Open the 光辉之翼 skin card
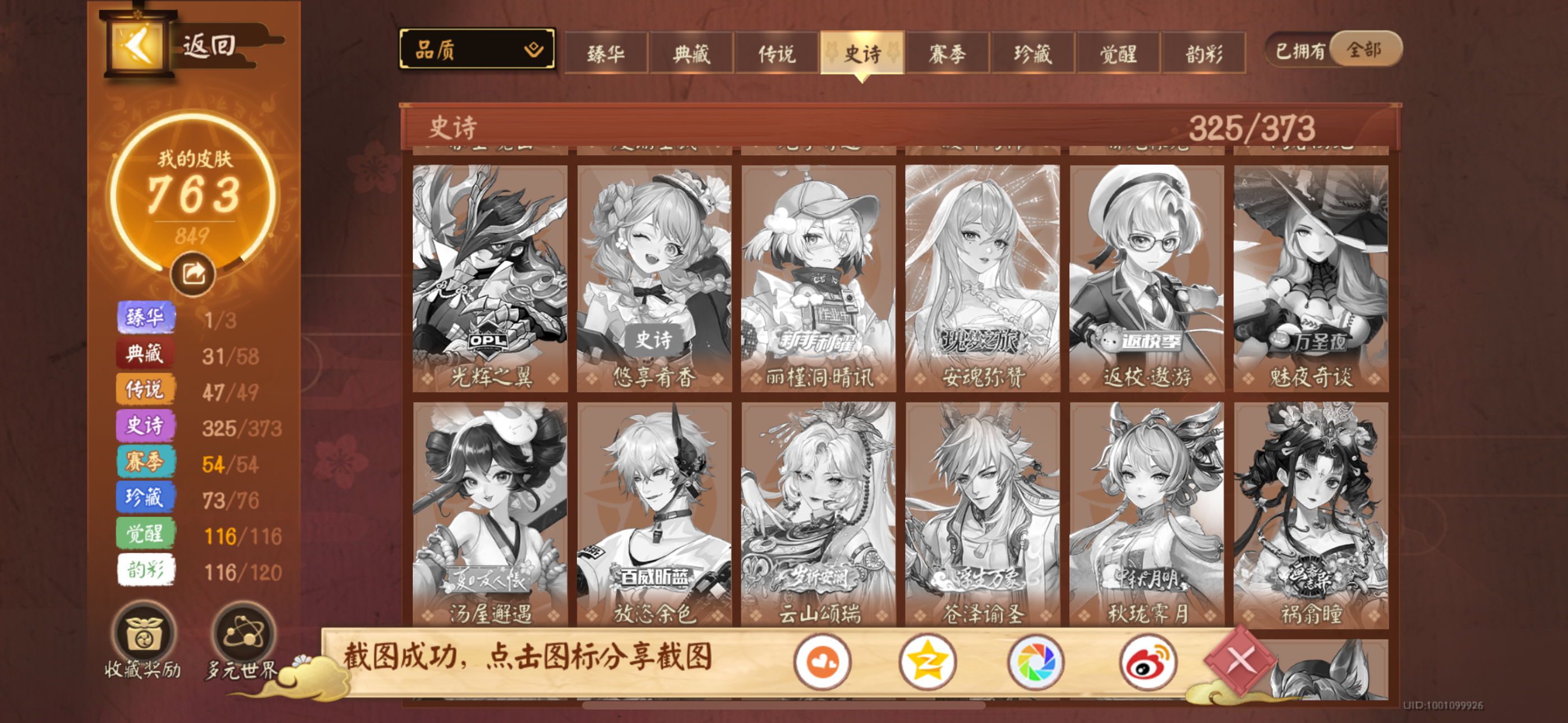Viewport: 1568px width, 723px height. (490, 278)
